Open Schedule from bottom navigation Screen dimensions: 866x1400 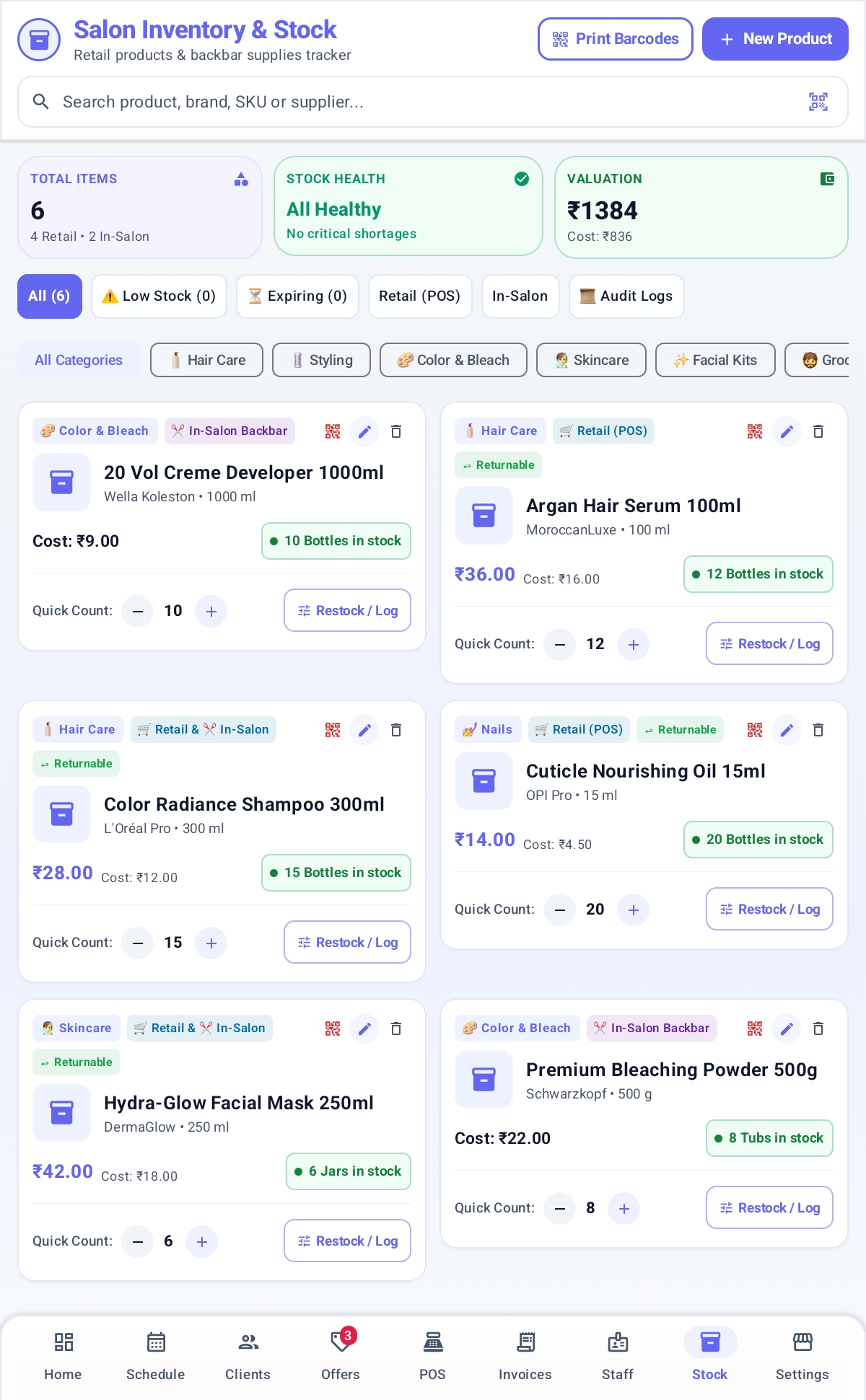156,1356
